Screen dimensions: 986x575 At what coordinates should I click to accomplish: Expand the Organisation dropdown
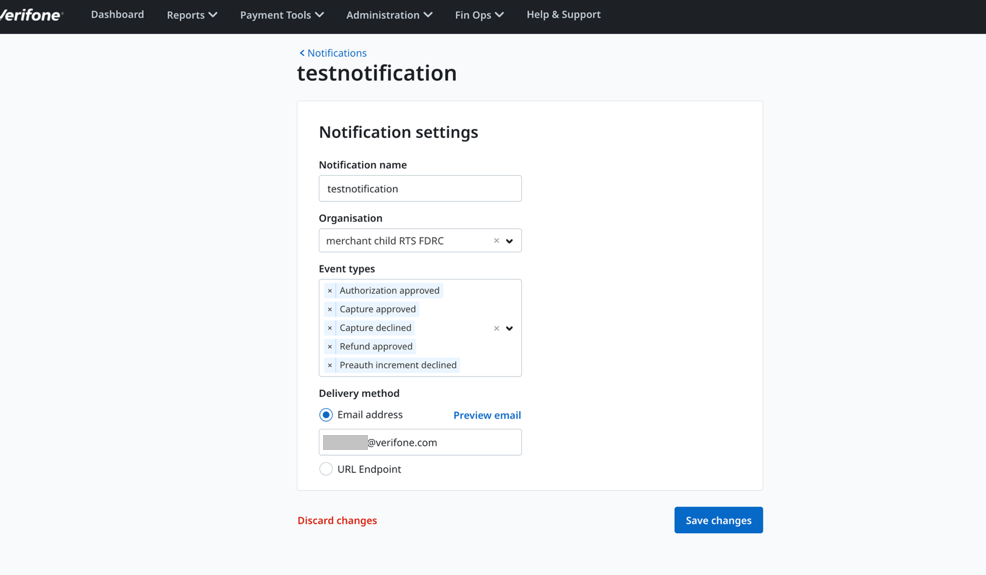tap(510, 241)
